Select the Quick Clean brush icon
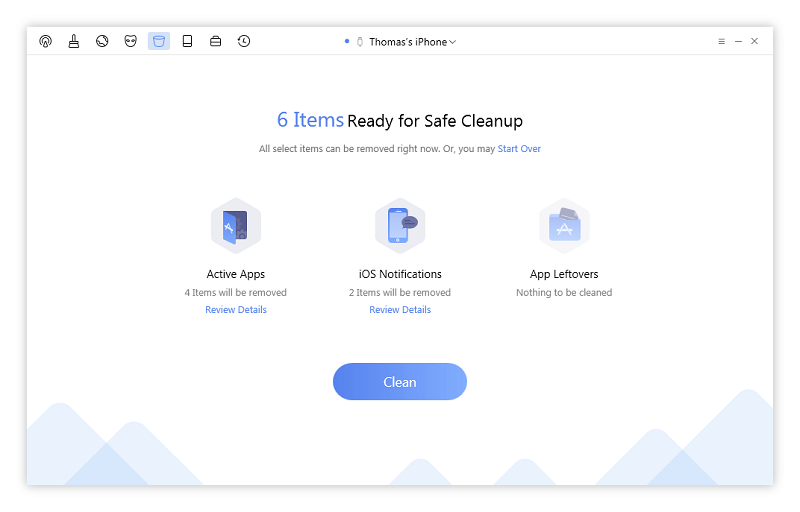This screenshot has height=512, width=800. point(74,41)
